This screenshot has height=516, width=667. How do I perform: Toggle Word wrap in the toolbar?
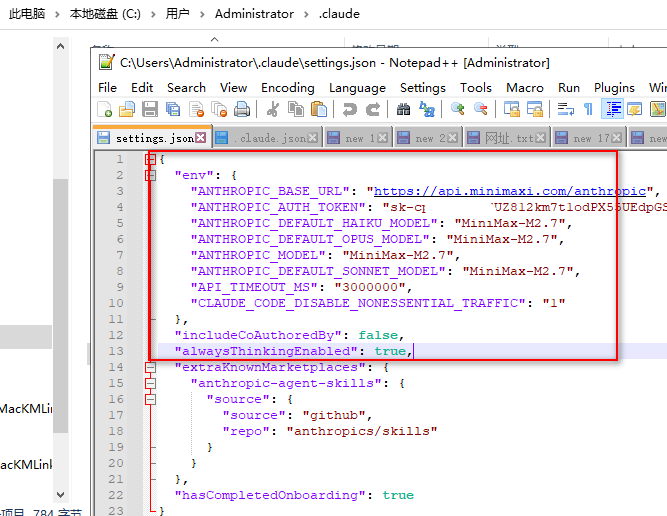pyautogui.click(x=566, y=109)
